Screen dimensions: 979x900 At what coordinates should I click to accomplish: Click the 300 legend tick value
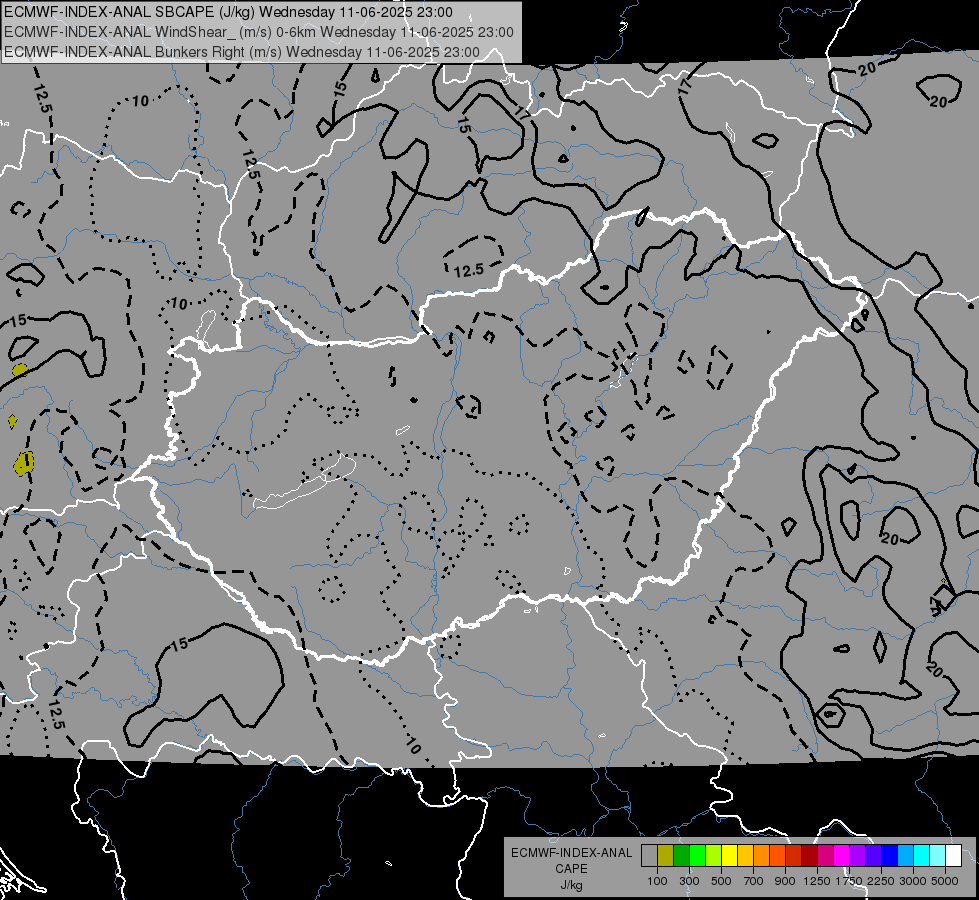(x=689, y=881)
